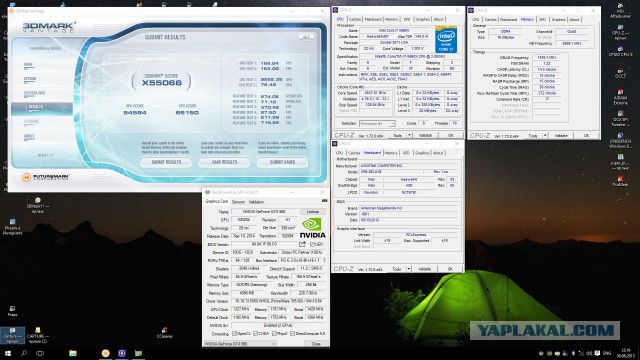Expand Tools arrow in CPU-Z Mainboard window
640x360 pixels.
[409, 269]
